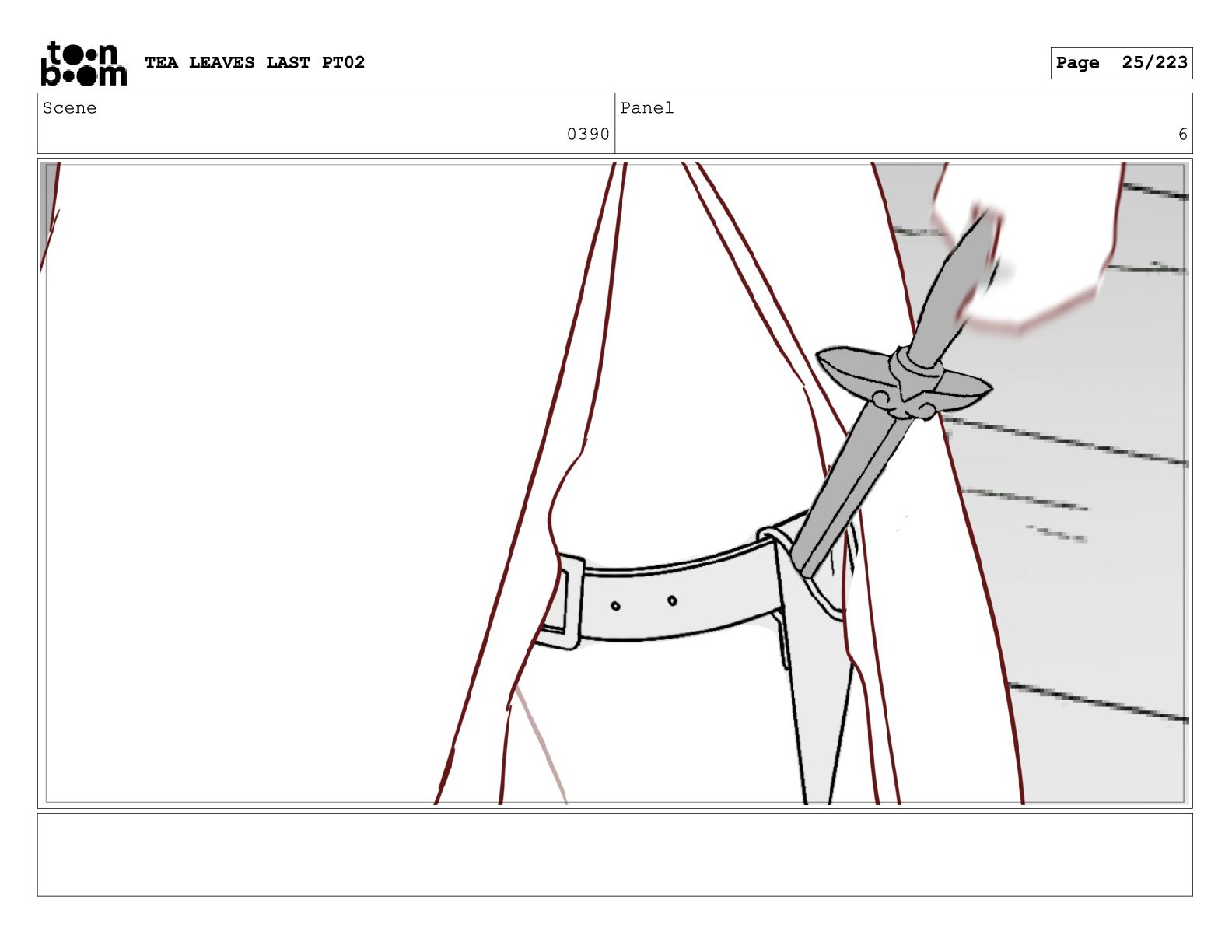Image resolution: width=1232 pixels, height=952 pixels.
Task: Click the 'Page 25/223' indicator box
Action: [x=1121, y=63]
